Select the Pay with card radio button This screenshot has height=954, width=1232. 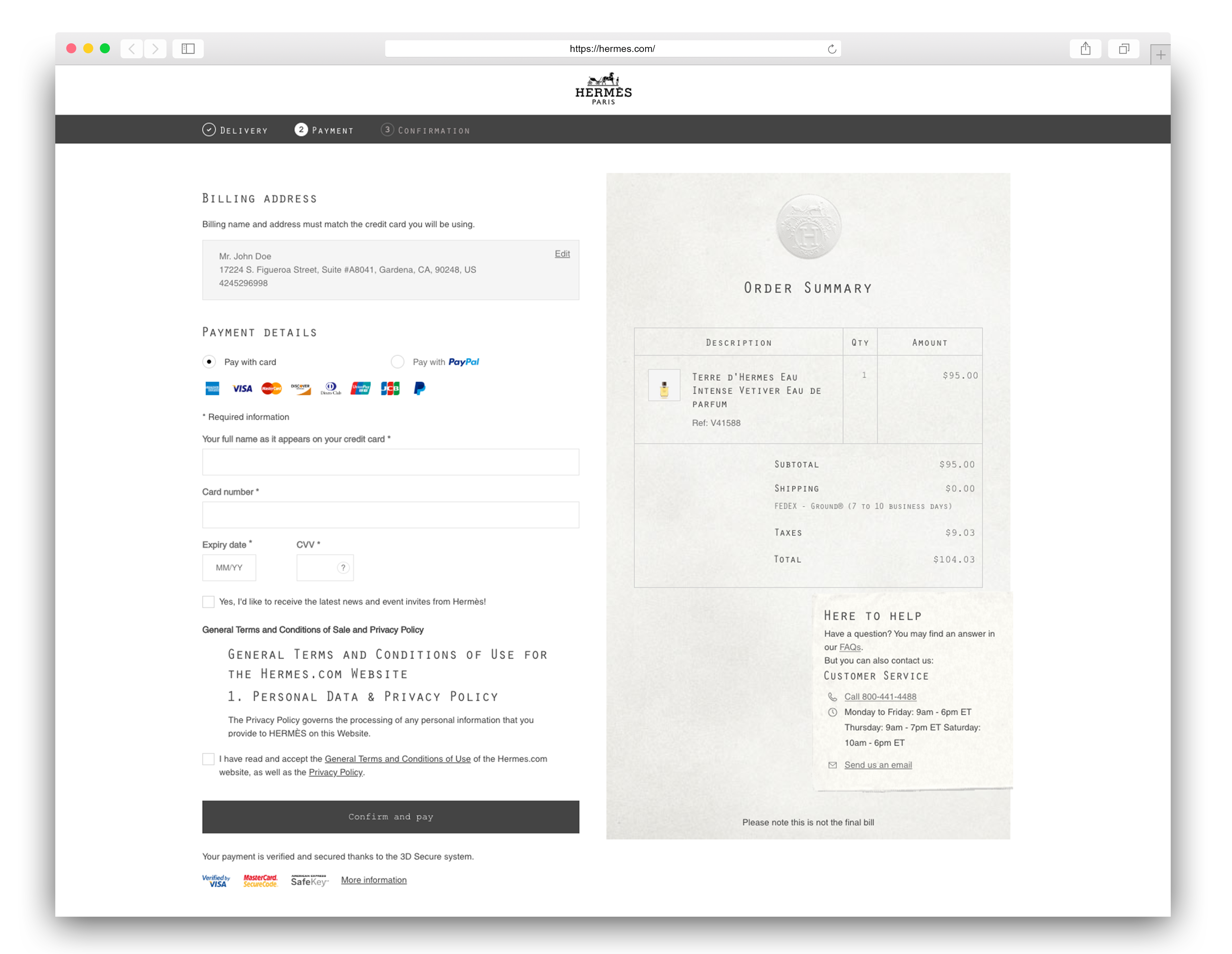209,362
